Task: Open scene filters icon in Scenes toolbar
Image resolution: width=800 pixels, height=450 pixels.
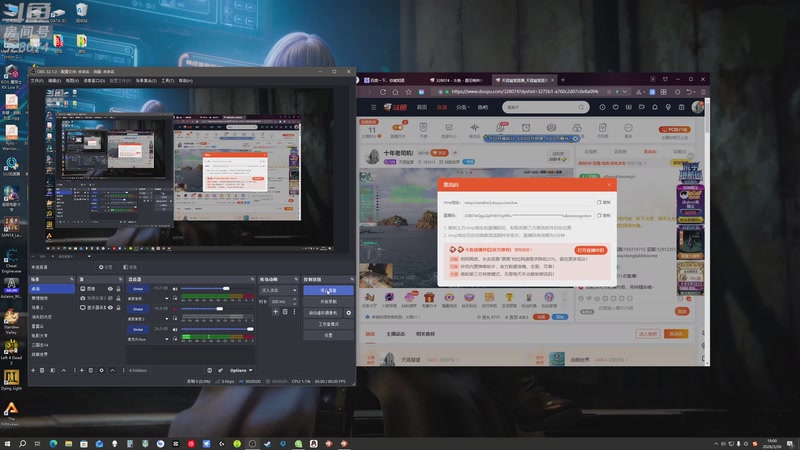Action: click(53, 370)
